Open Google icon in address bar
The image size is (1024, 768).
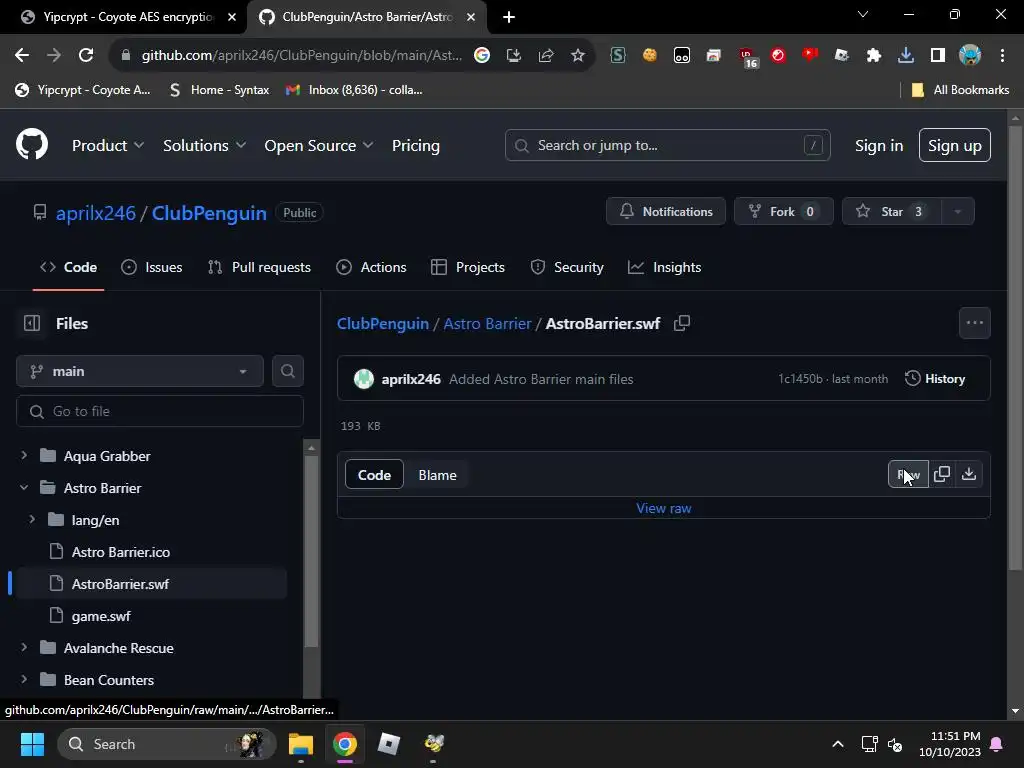pos(482,56)
